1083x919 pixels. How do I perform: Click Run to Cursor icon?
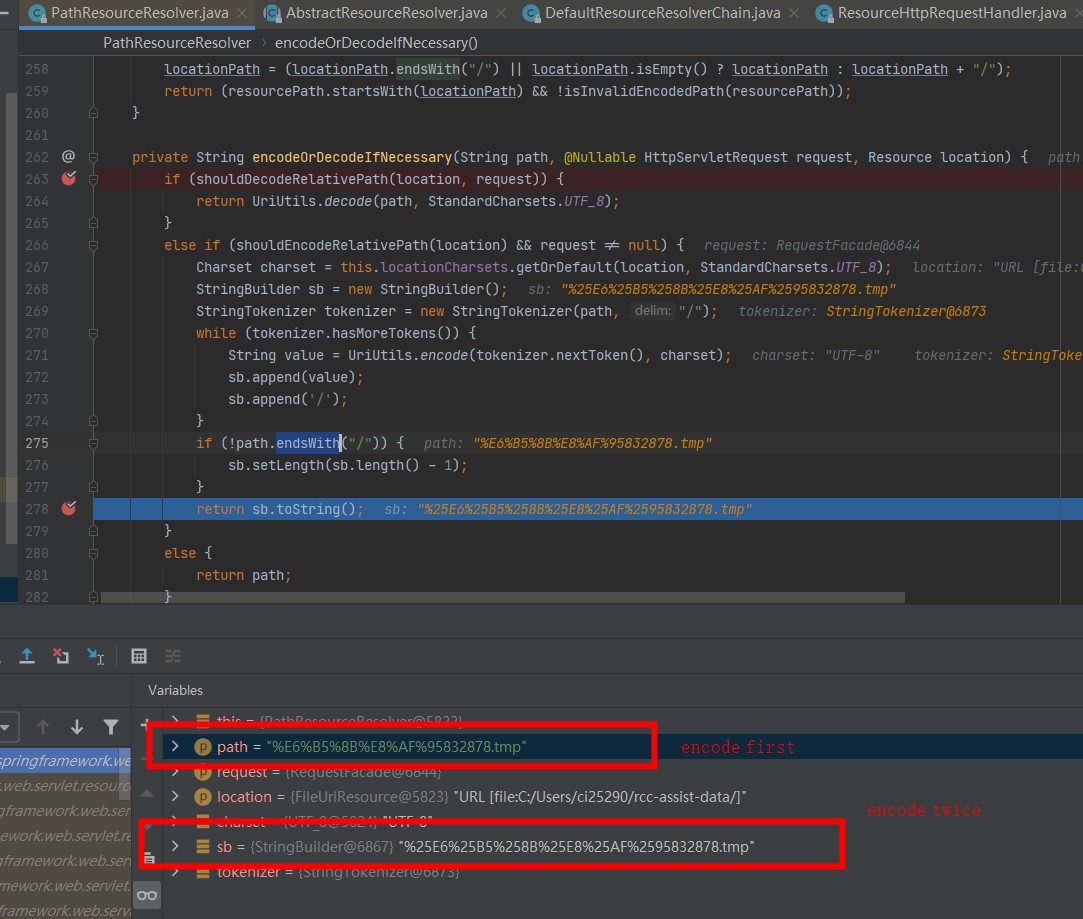(95, 656)
